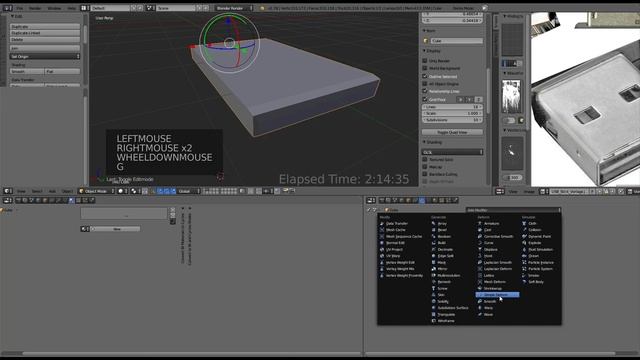
Task: Click the Soft Body modifier icon
Action: pos(524,282)
